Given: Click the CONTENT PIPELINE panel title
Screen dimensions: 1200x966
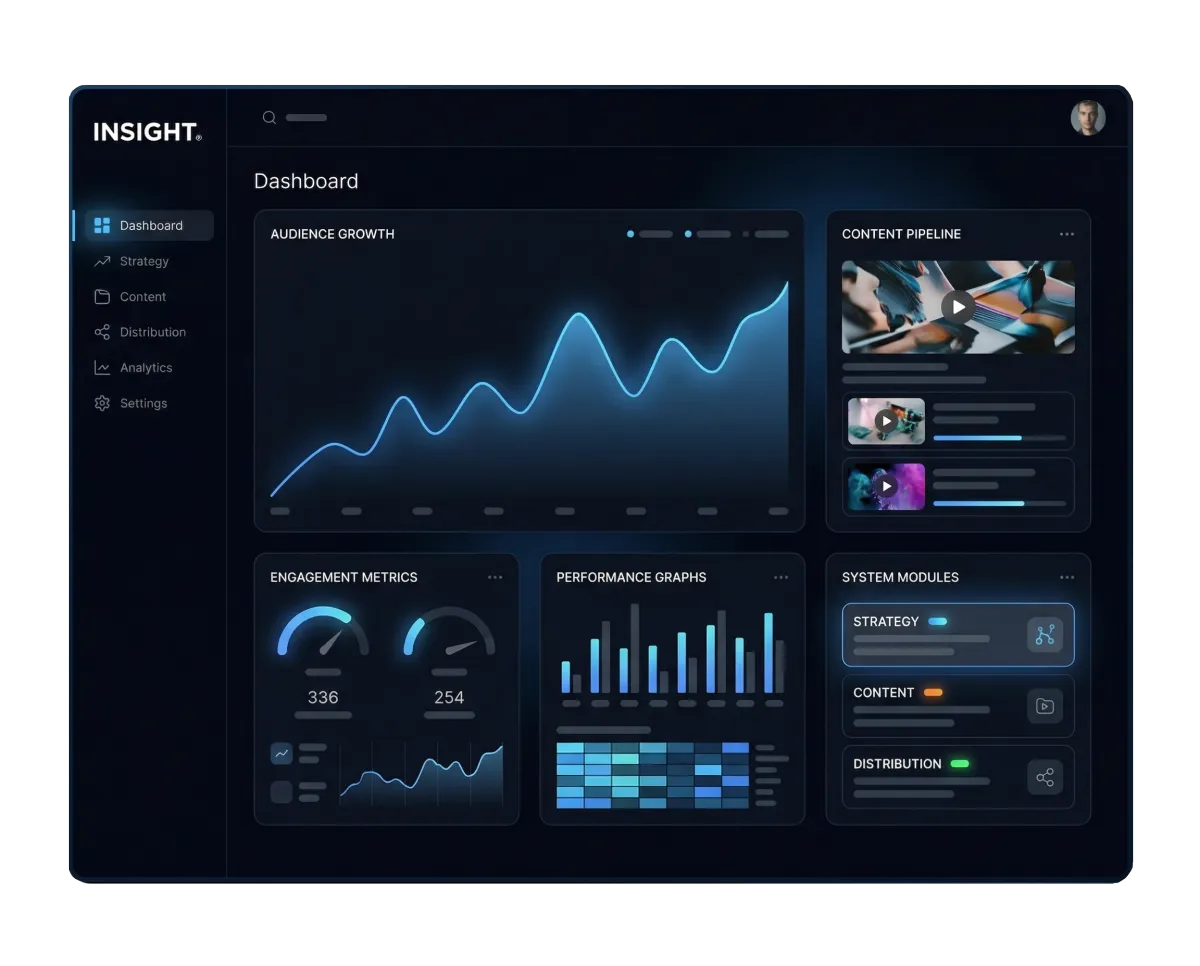Looking at the screenshot, I should click(x=901, y=234).
